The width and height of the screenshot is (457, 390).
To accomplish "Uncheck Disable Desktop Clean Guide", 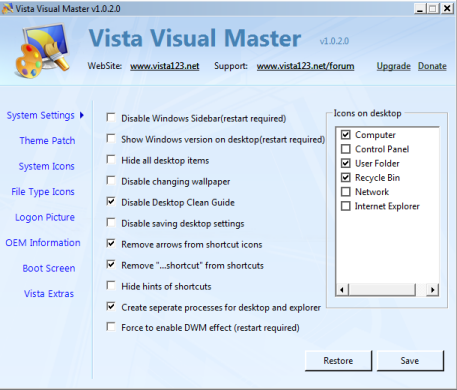I will pos(111,202).
